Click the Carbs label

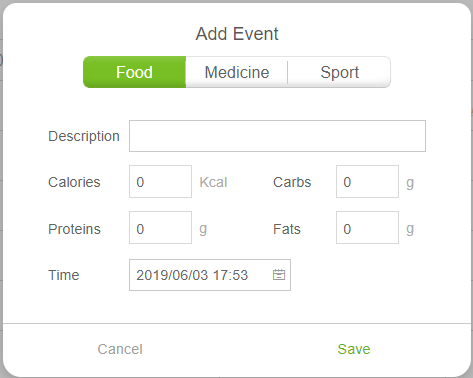point(292,182)
